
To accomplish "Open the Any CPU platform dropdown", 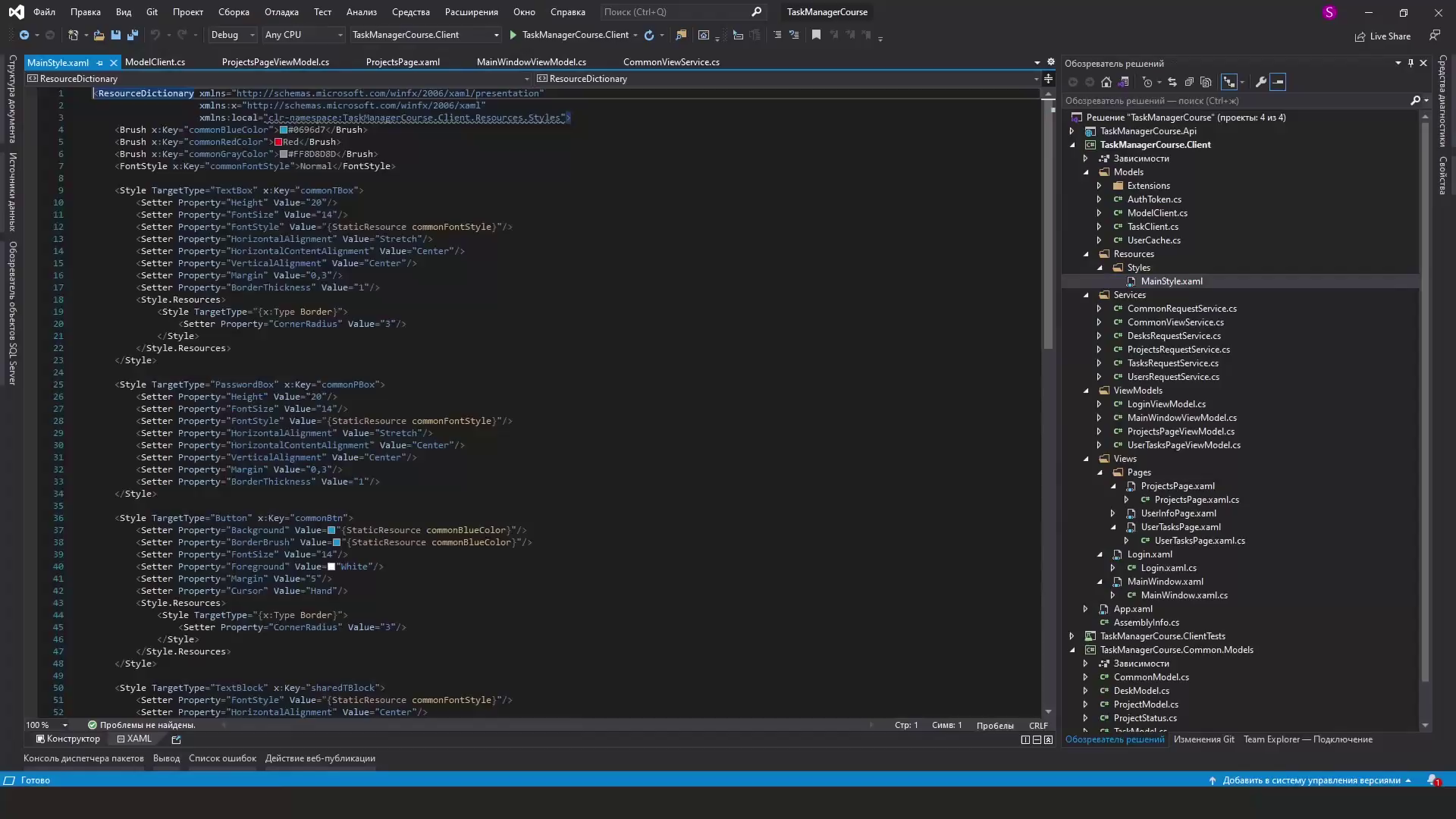I will pos(303,35).
